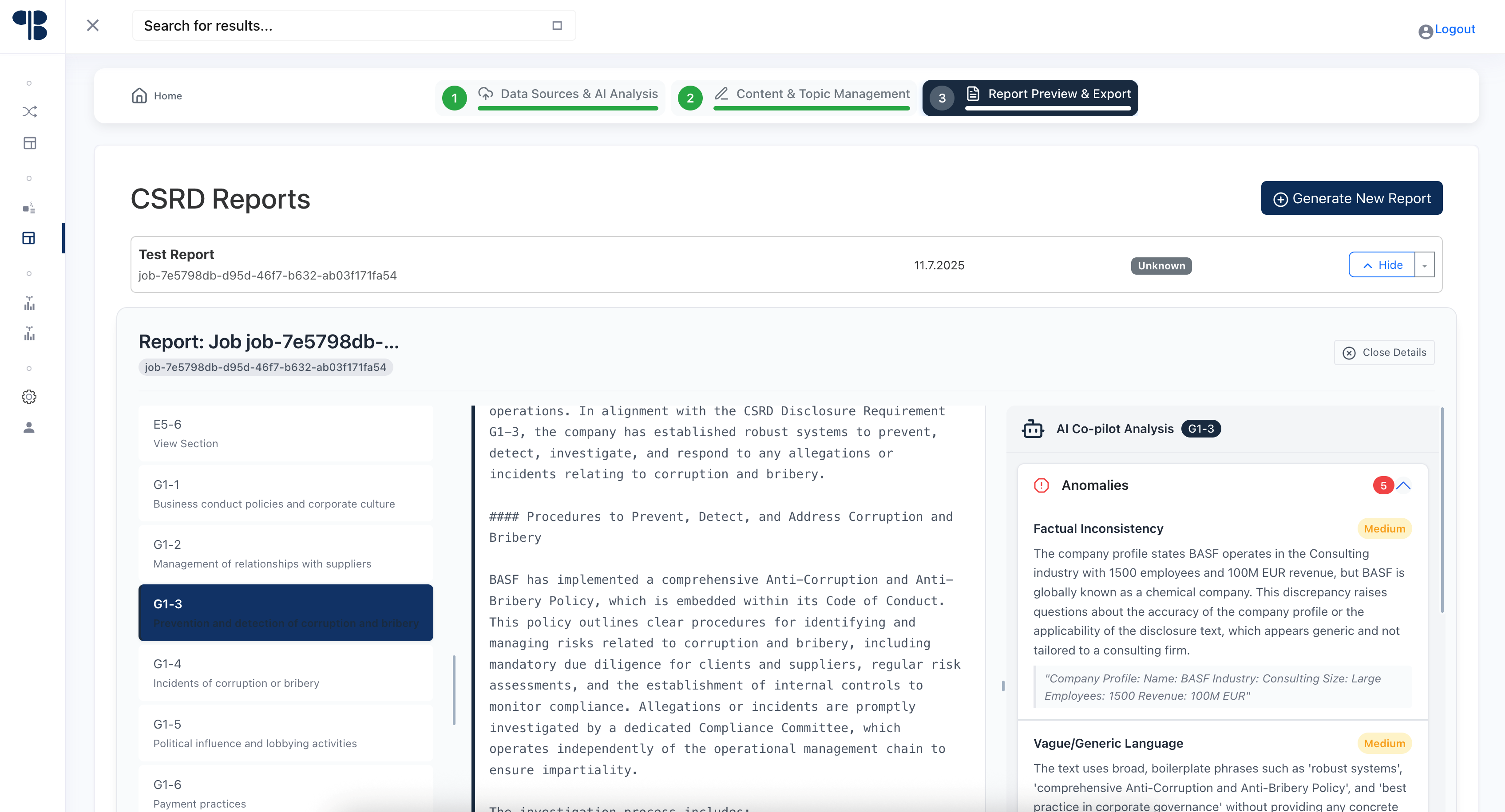
Task: Open the first bar chart sidebar icon
Action: [29, 303]
